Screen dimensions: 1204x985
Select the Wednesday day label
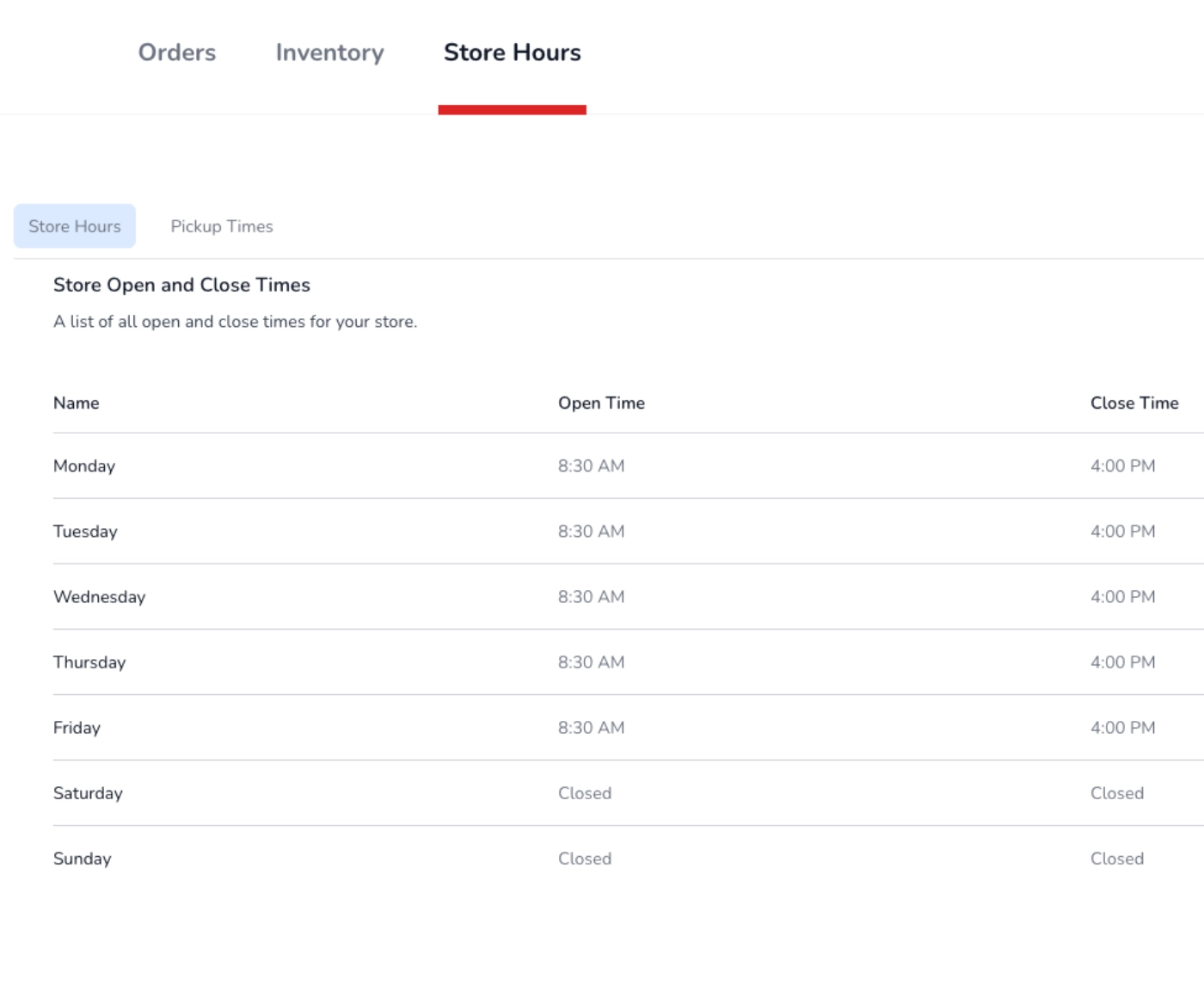point(99,596)
